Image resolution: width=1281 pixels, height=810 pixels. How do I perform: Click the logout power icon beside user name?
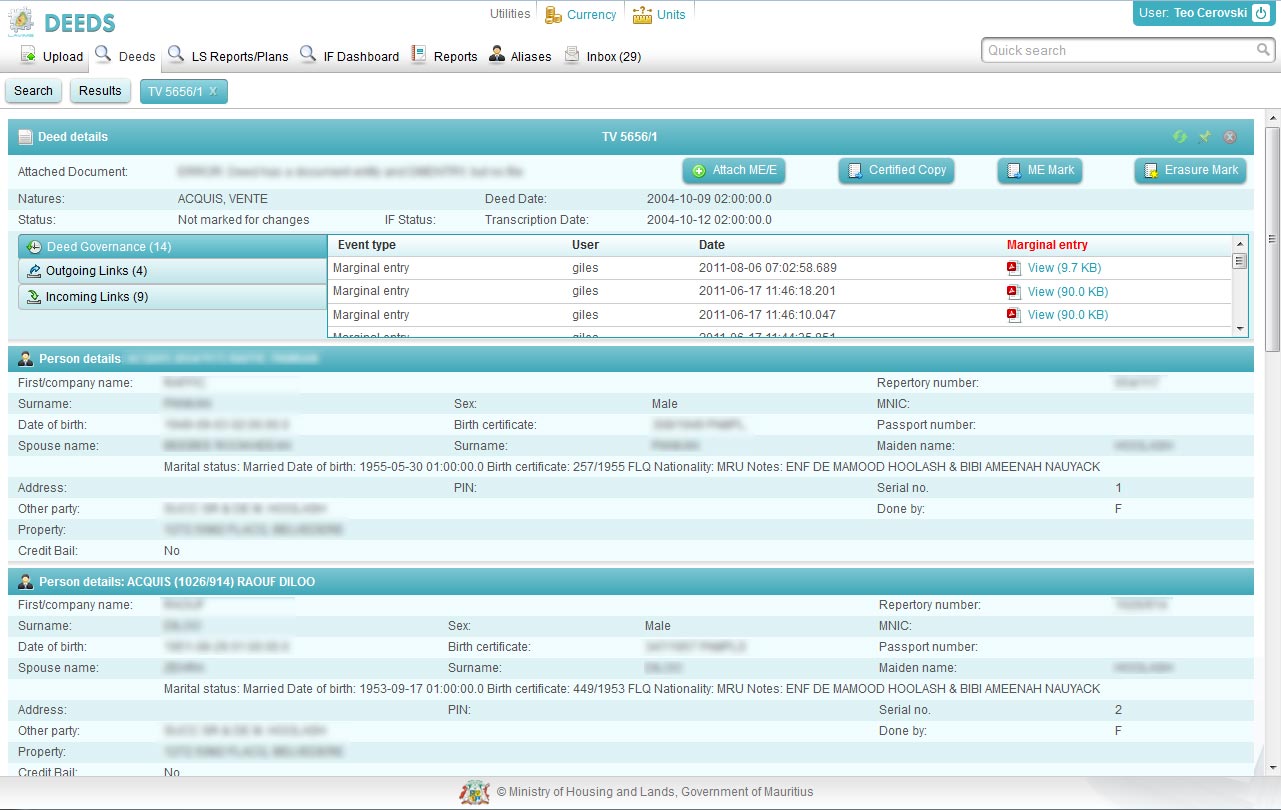1260,13
